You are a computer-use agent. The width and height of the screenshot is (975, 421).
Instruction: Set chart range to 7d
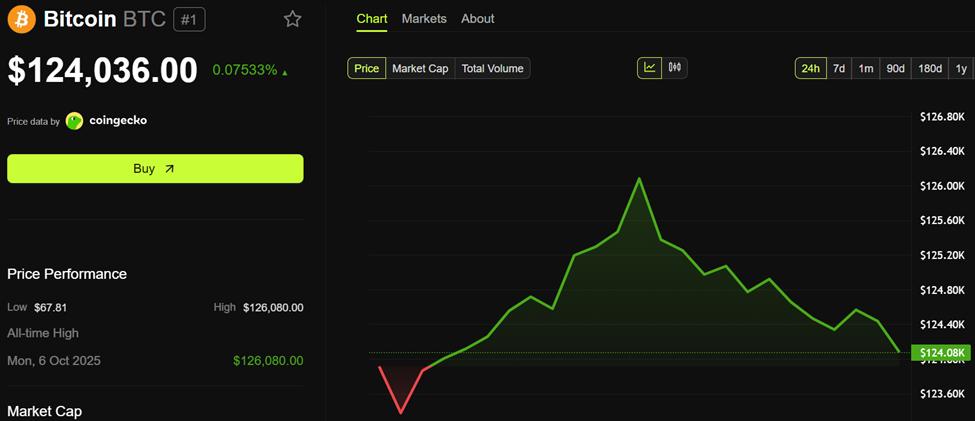pyautogui.click(x=839, y=68)
